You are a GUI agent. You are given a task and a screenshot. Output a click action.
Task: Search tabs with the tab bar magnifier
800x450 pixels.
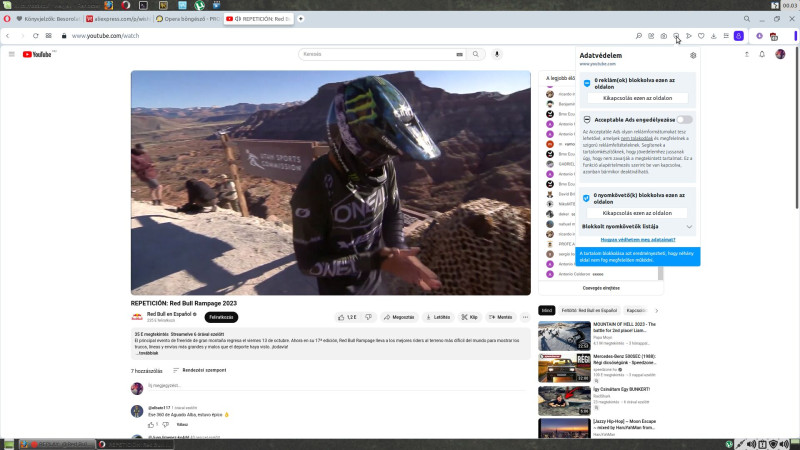pos(746,19)
